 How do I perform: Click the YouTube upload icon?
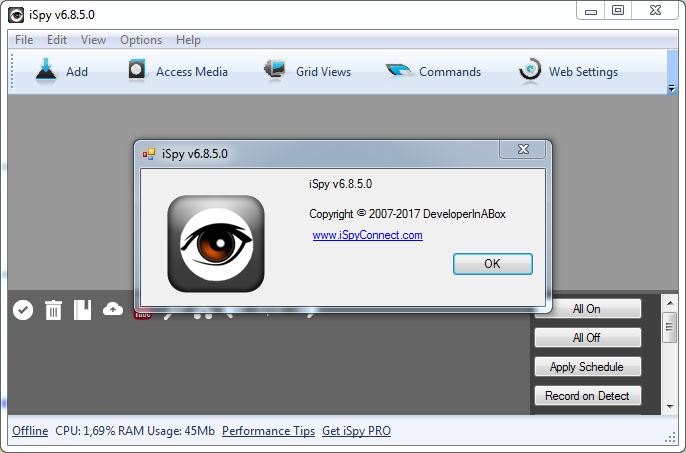142,313
